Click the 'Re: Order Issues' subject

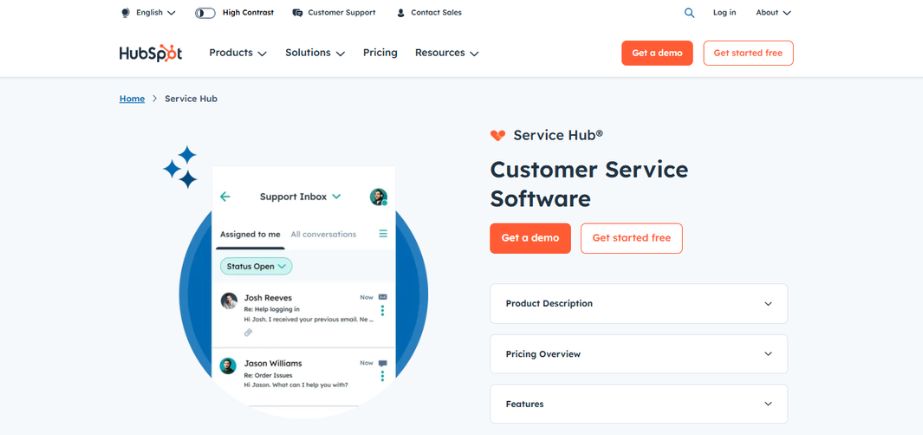coord(268,375)
